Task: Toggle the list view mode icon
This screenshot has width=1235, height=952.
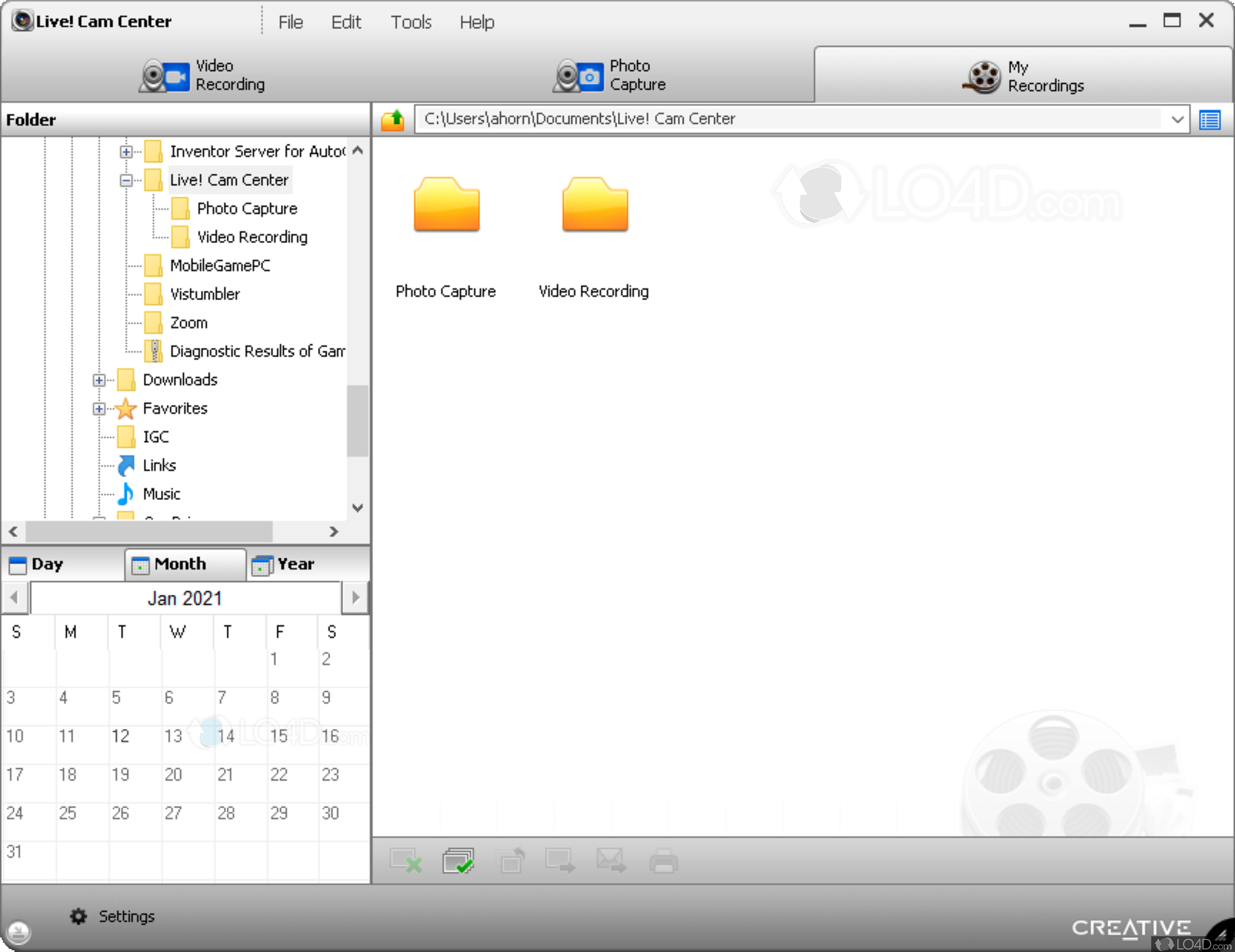Action: (x=1209, y=120)
